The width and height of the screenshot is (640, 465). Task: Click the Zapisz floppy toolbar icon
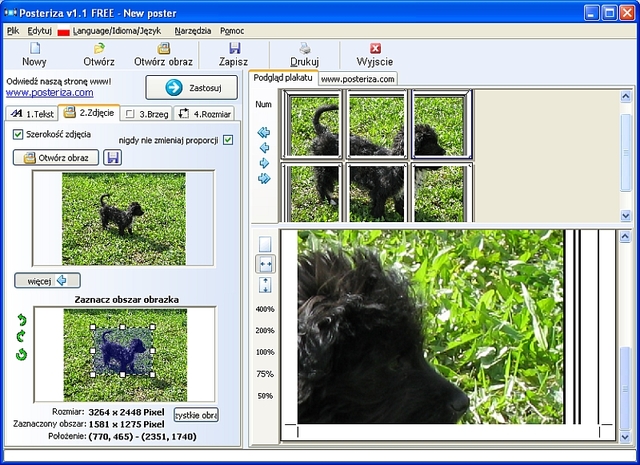click(x=234, y=48)
